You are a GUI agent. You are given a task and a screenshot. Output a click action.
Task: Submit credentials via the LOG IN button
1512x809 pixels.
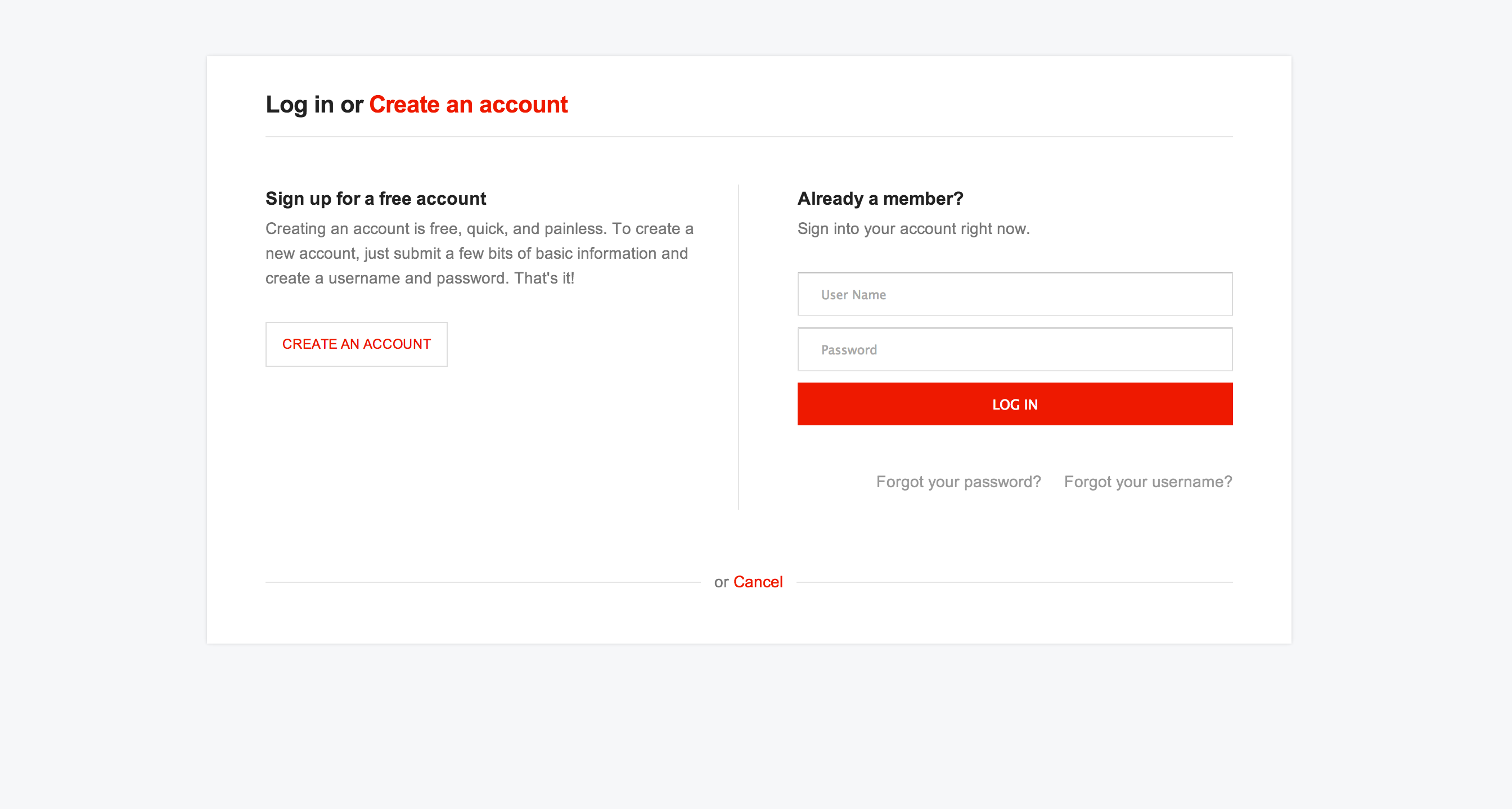pos(1014,404)
